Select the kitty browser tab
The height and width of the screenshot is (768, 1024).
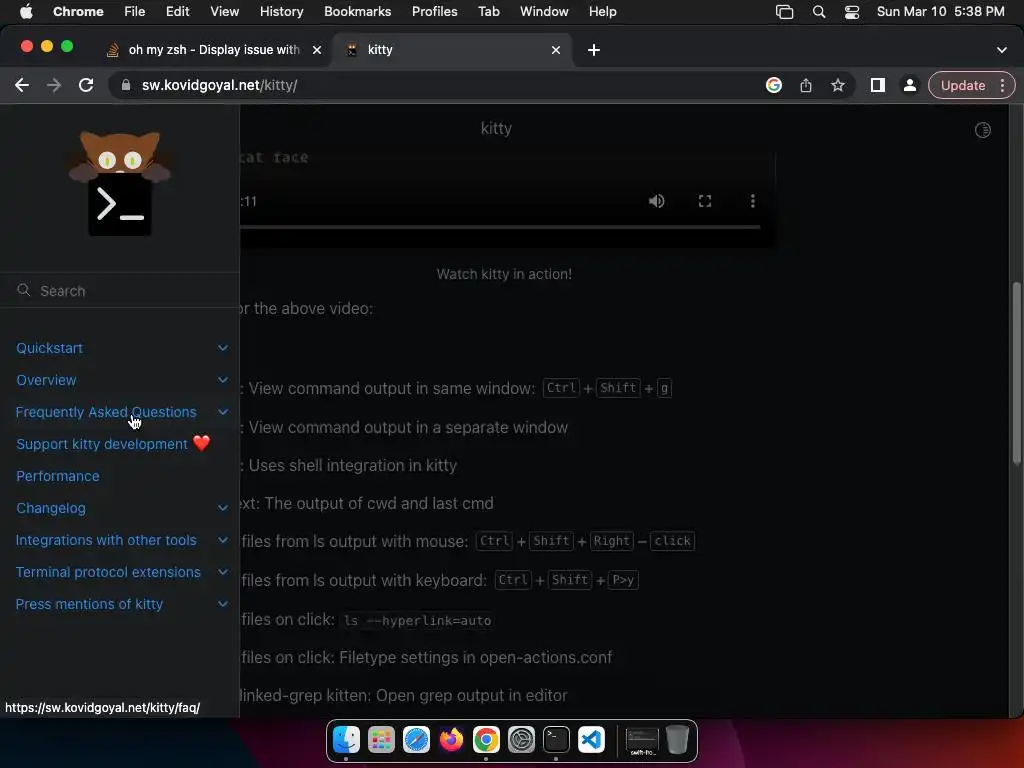click(452, 50)
